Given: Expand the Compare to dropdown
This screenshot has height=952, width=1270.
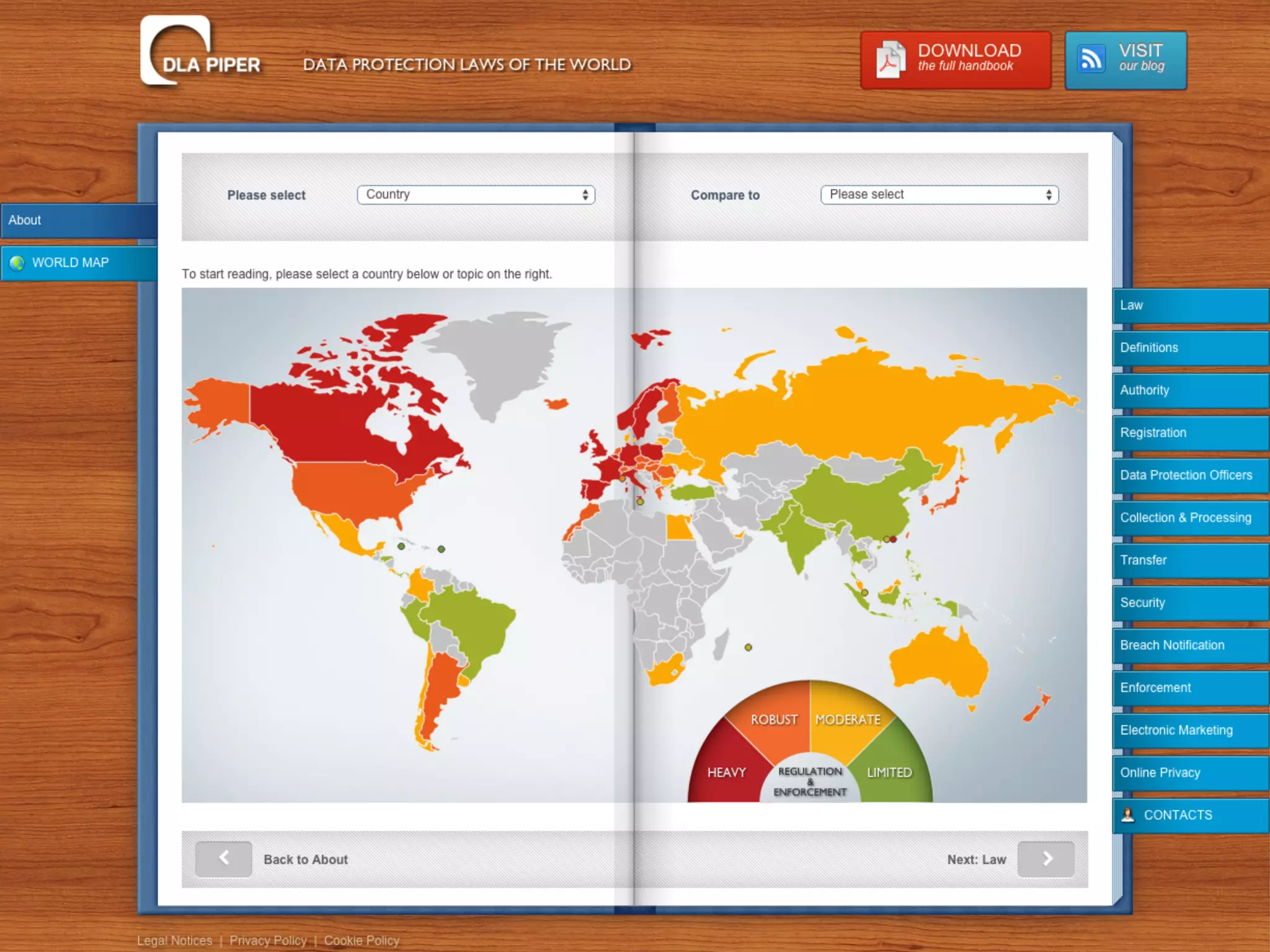Looking at the screenshot, I should [939, 195].
